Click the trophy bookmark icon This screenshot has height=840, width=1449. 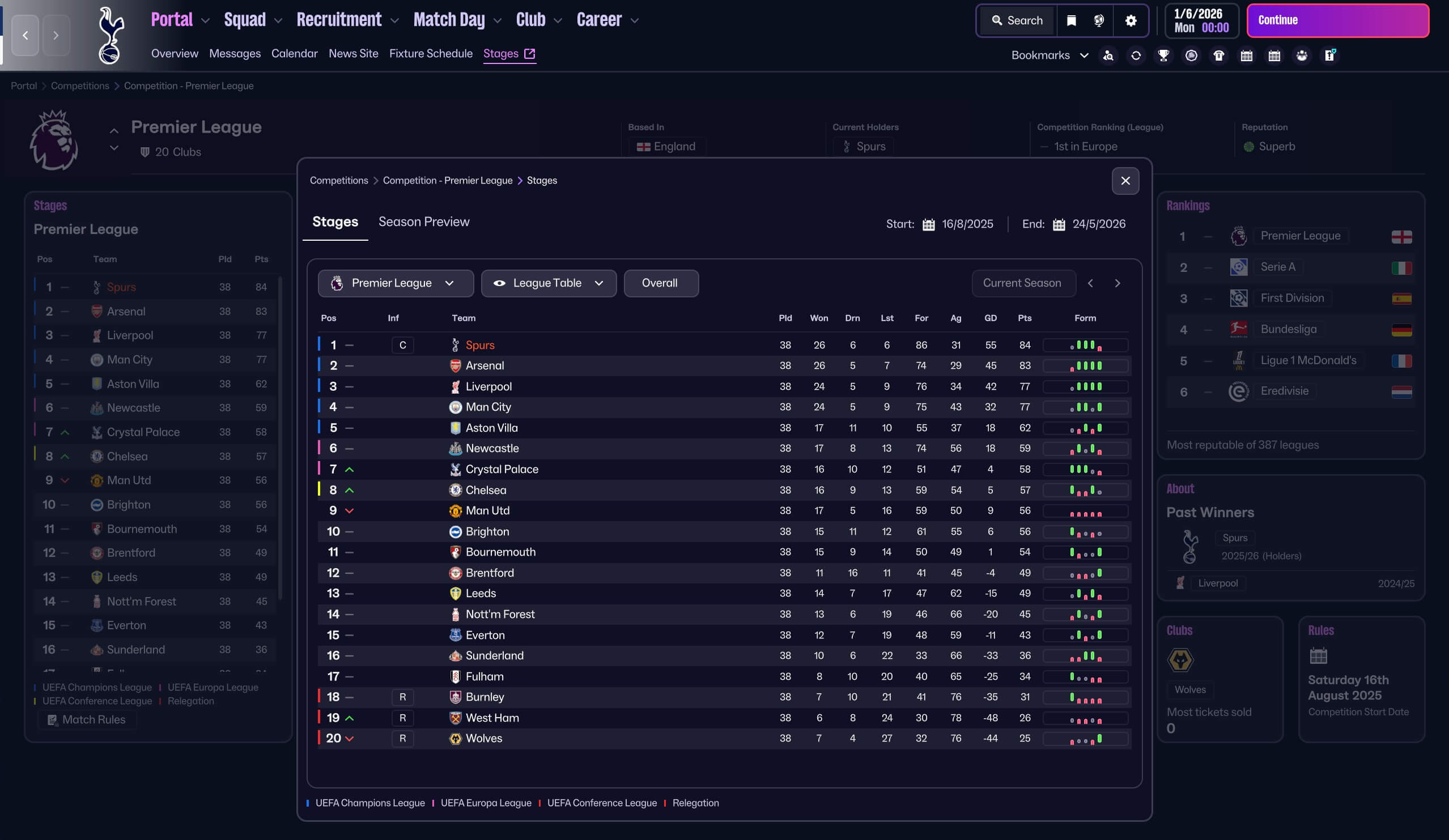click(x=1163, y=55)
